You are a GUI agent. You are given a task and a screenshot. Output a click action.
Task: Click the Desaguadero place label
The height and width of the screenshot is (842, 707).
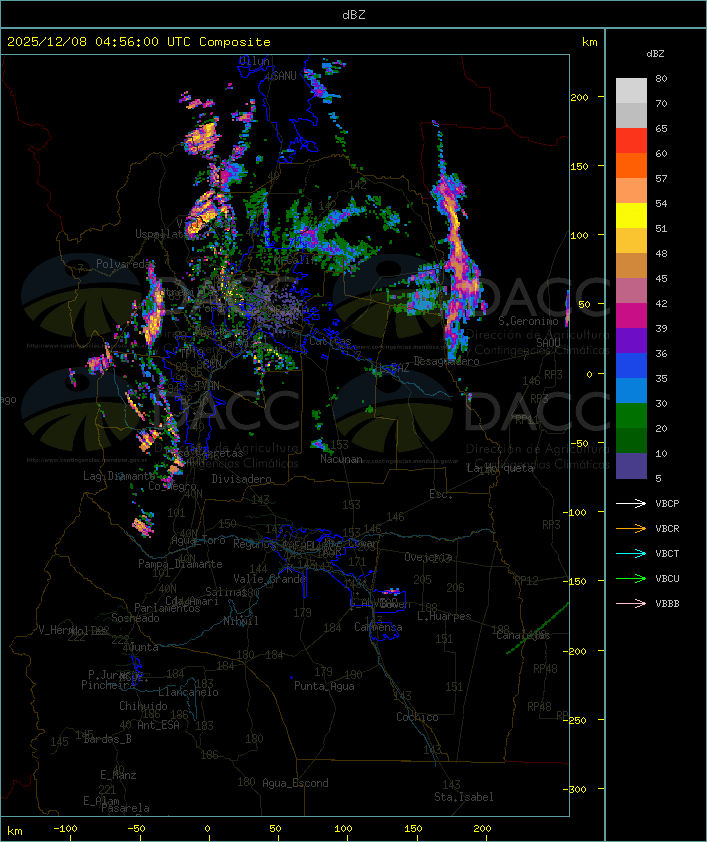pos(446,361)
